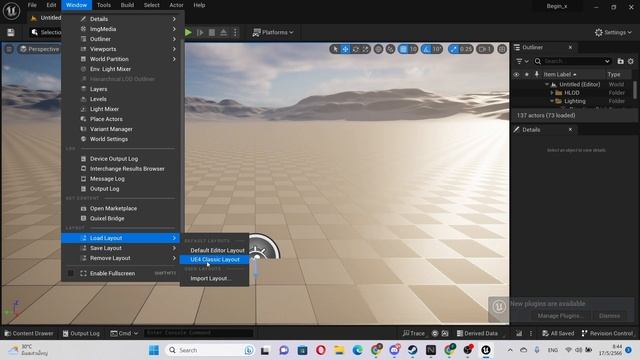Viewport: 640px width, 360px height.
Task: Click the Stop simulation button
Action: 212,32
